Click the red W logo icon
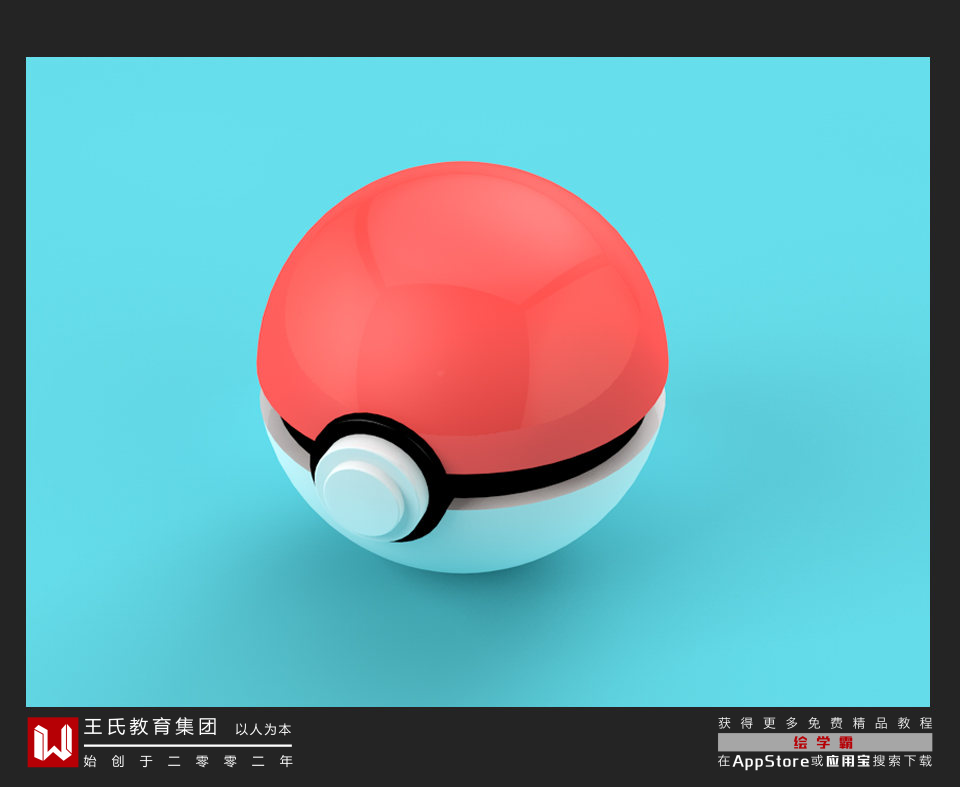This screenshot has width=960, height=787. tap(53, 742)
